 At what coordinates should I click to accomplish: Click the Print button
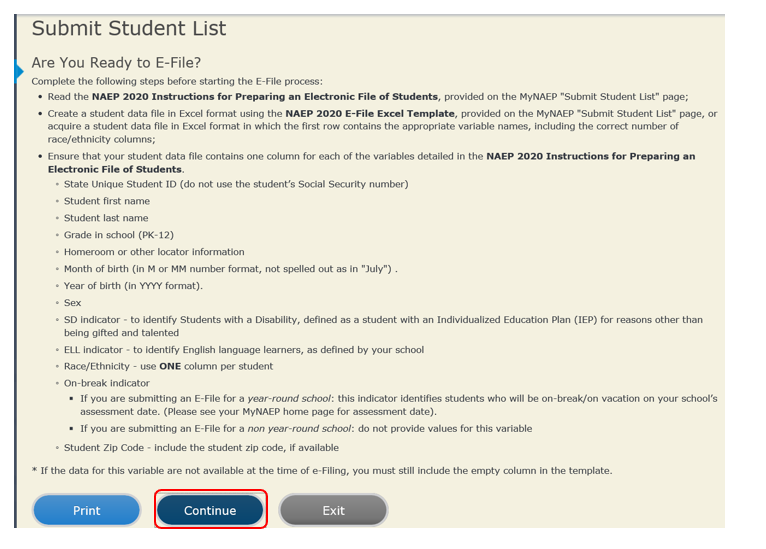coord(87,510)
